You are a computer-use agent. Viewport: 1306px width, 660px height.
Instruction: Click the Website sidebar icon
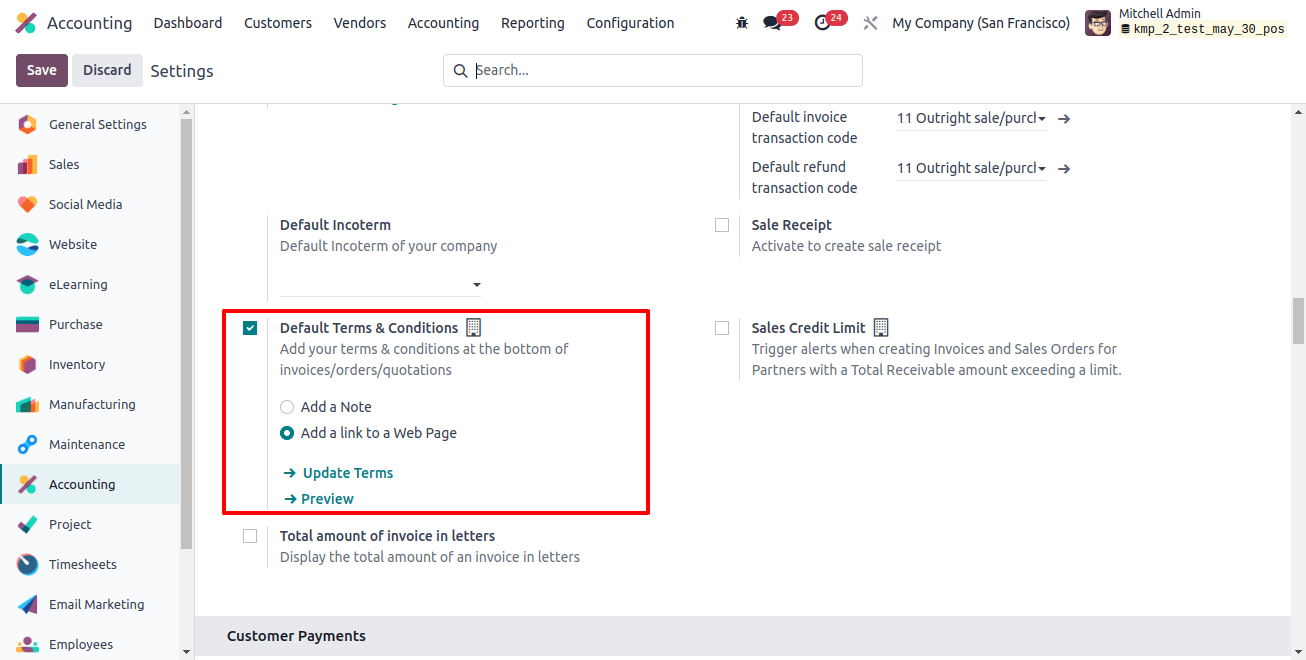(x=28, y=245)
